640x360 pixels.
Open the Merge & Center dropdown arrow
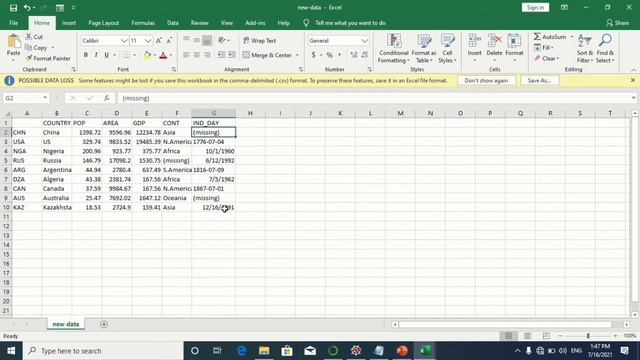point(297,55)
